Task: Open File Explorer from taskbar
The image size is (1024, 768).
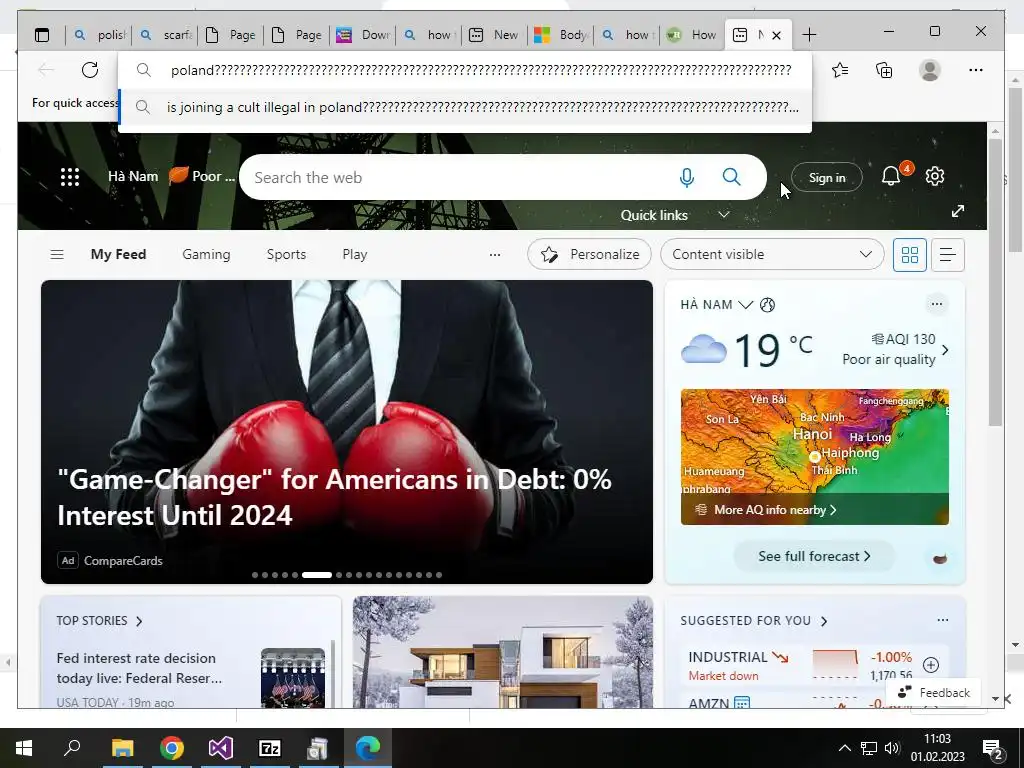Action: tap(122, 748)
